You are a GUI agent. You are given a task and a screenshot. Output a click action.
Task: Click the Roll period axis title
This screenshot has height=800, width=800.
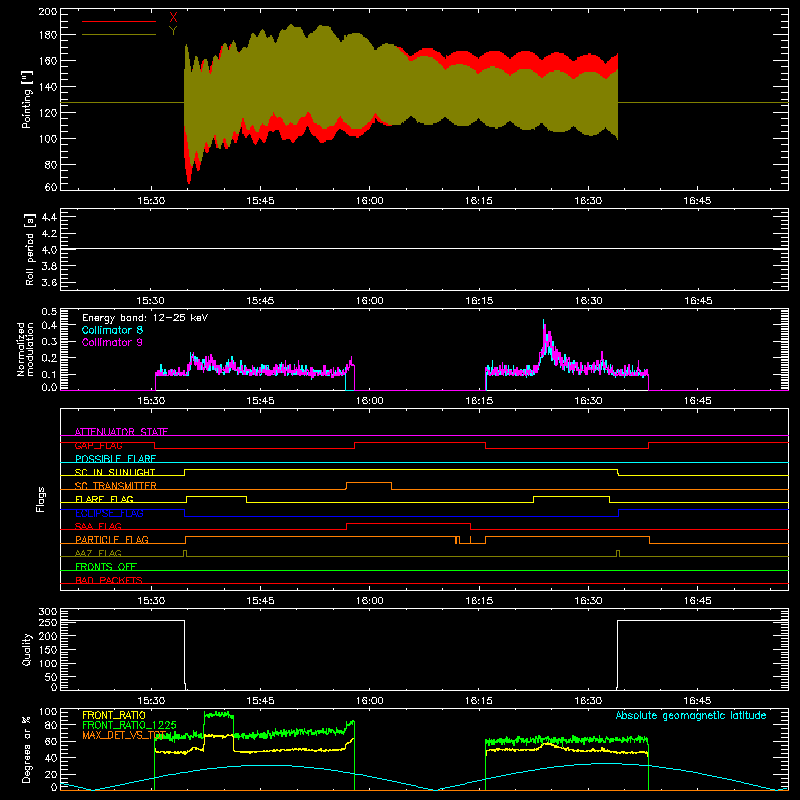(x=29, y=249)
